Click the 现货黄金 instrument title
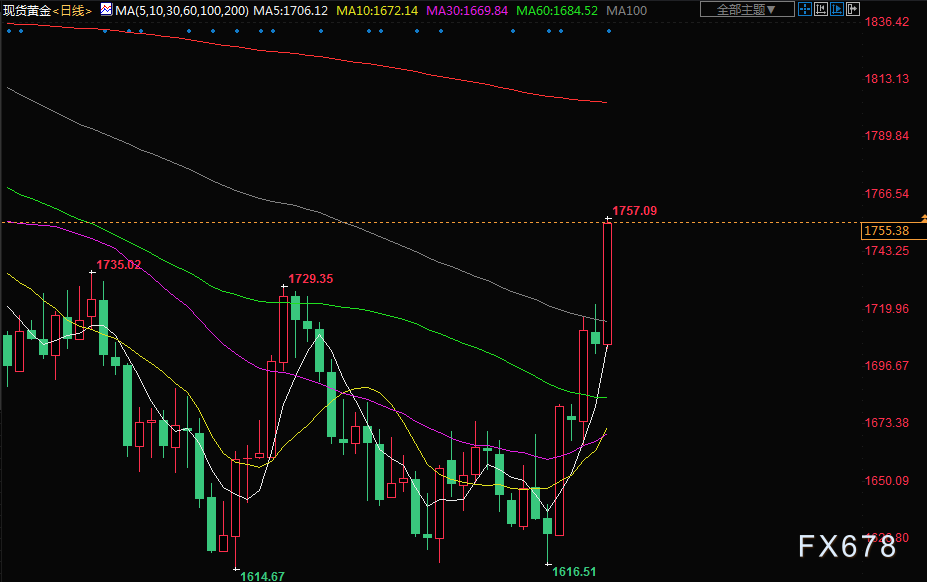Viewport: 927px width, 582px height. tap(25, 10)
